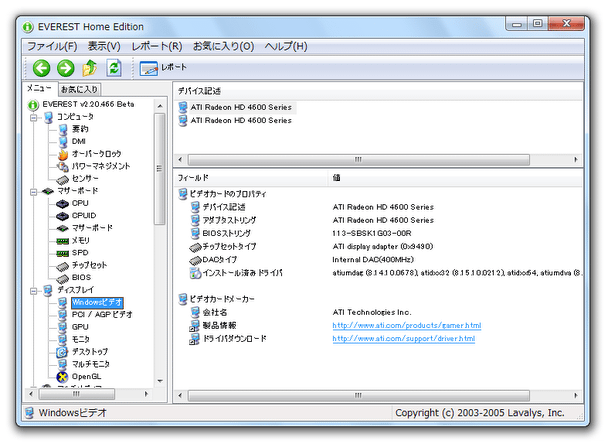Open the ファイル(F) menu
The width and height of the screenshot is (608, 444).
click(52, 47)
